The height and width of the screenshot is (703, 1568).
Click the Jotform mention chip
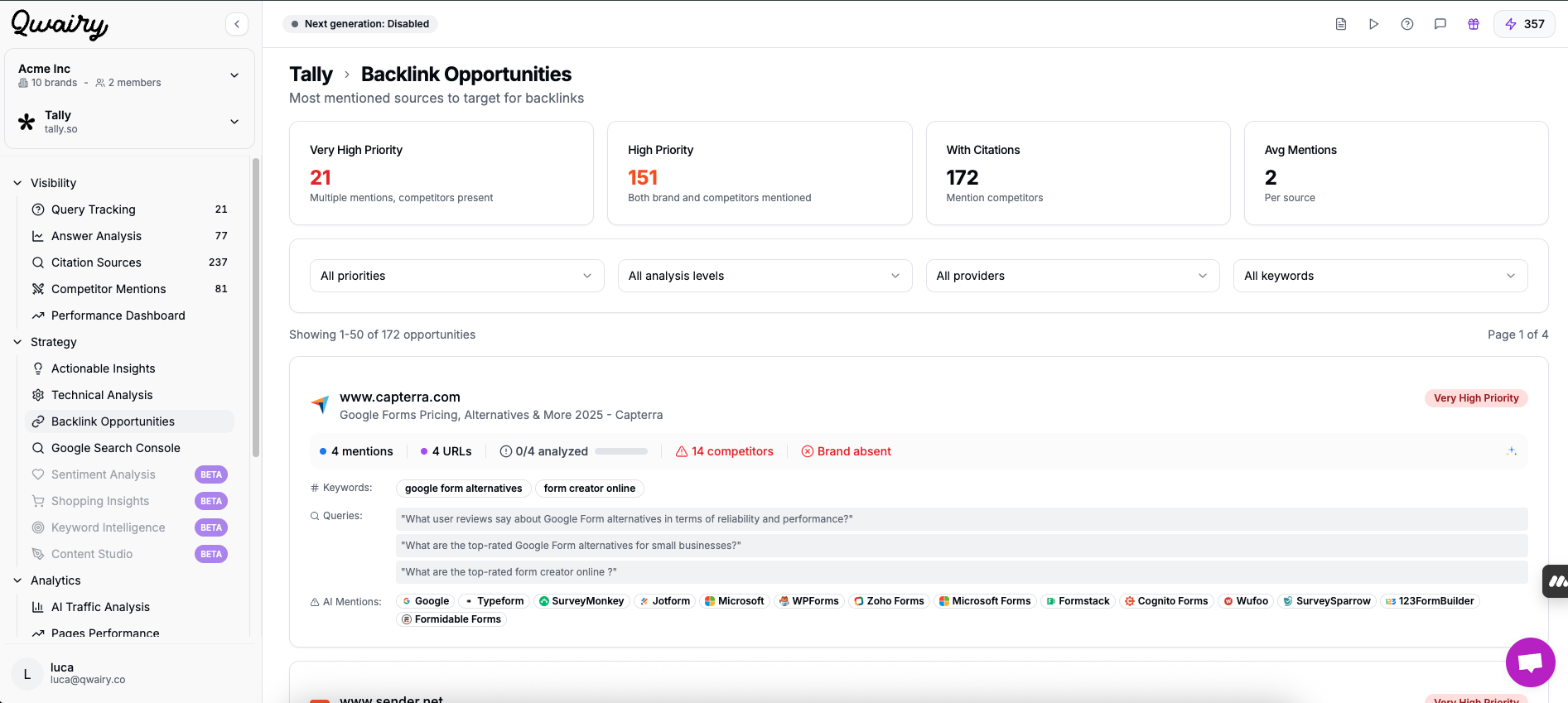click(x=665, y=601)
